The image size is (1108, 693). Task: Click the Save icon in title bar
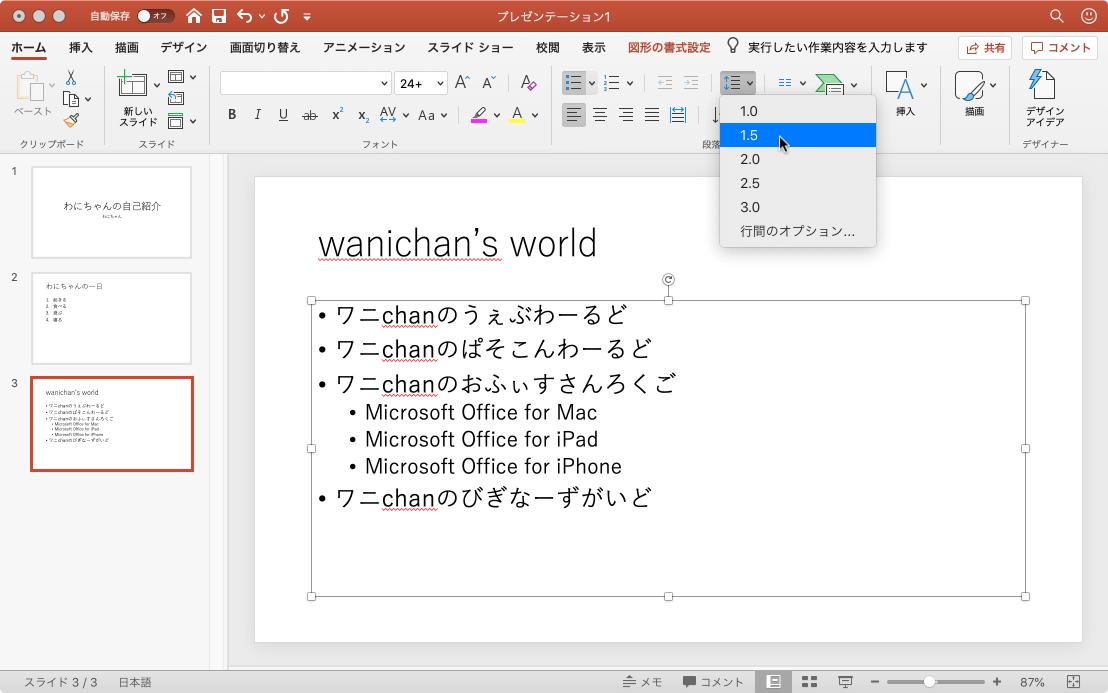pos(219,16)
